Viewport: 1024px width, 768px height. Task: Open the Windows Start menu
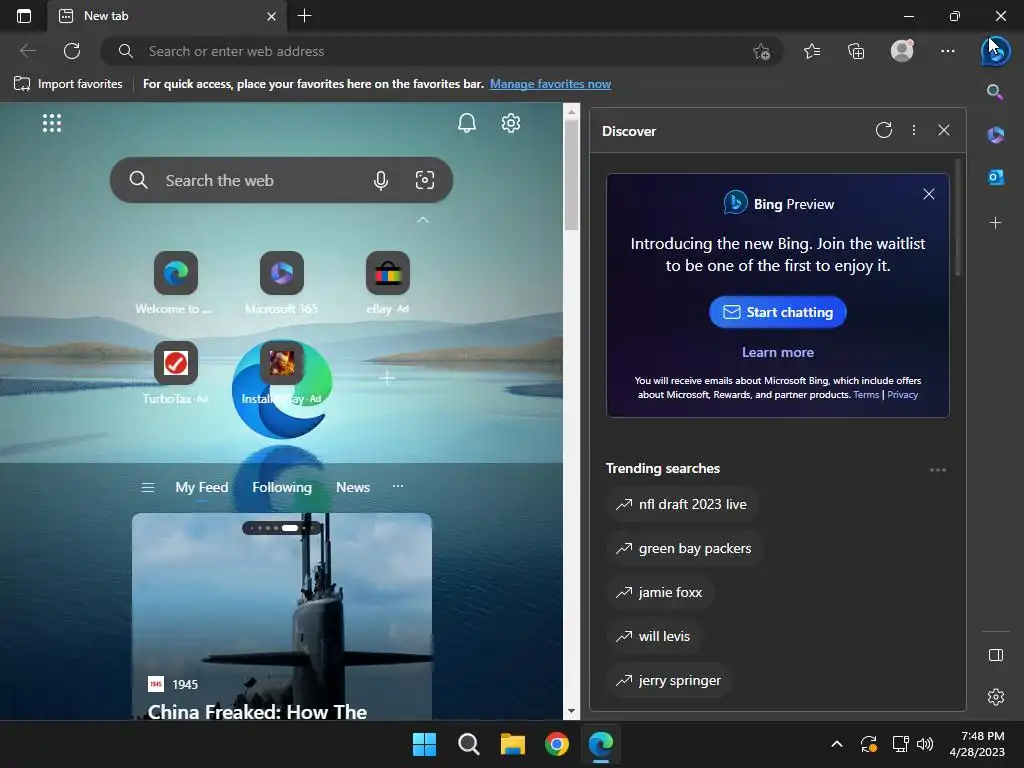tap(424, 744)
